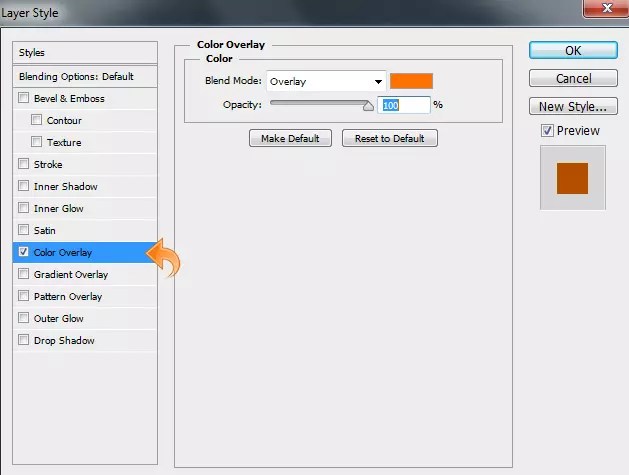Click the Opacity percentage input field

click(x=404, y=105)
